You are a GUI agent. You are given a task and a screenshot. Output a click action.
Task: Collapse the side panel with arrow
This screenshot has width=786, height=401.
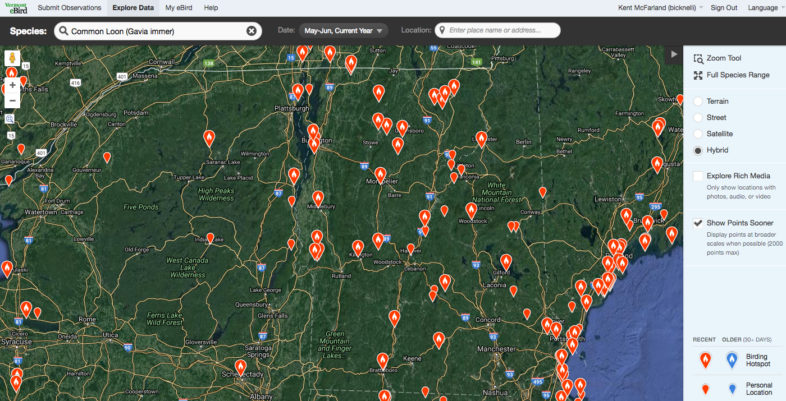coord(673,56)
